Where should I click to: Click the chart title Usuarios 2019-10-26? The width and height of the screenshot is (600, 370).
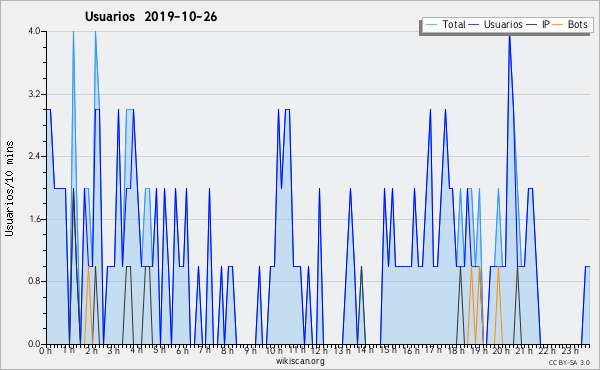pyautogui.click(x=151, y=17)
